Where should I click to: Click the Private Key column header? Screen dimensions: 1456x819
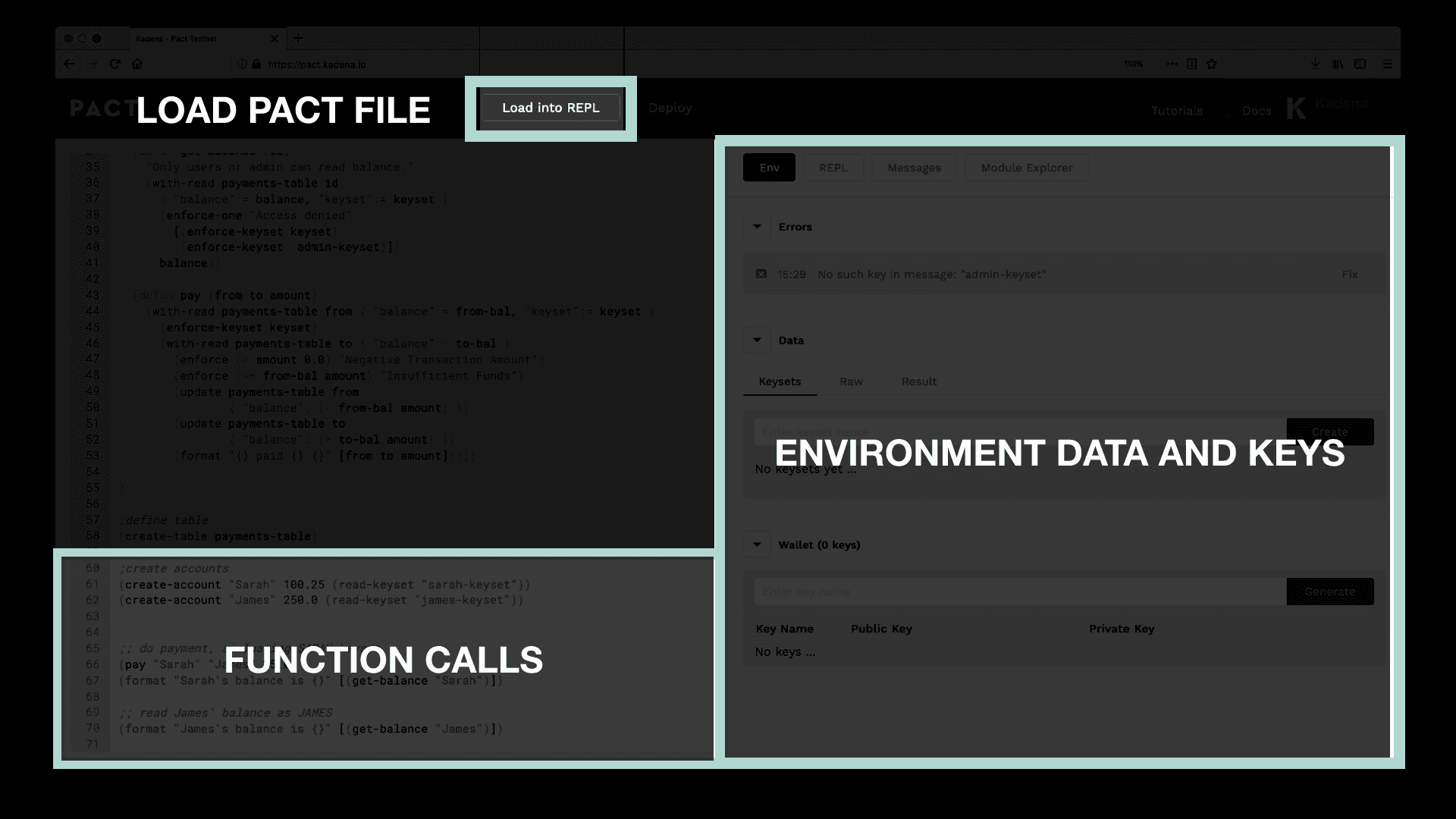click(x=1122, y=629)
